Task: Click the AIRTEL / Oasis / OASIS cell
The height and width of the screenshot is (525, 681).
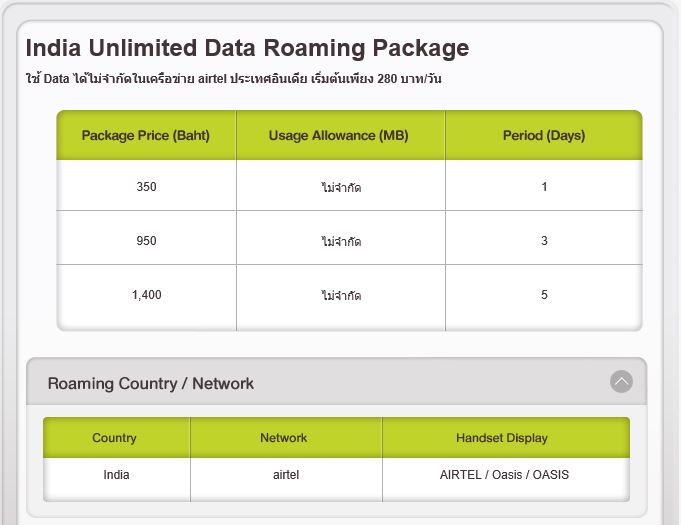Action: 504,474
